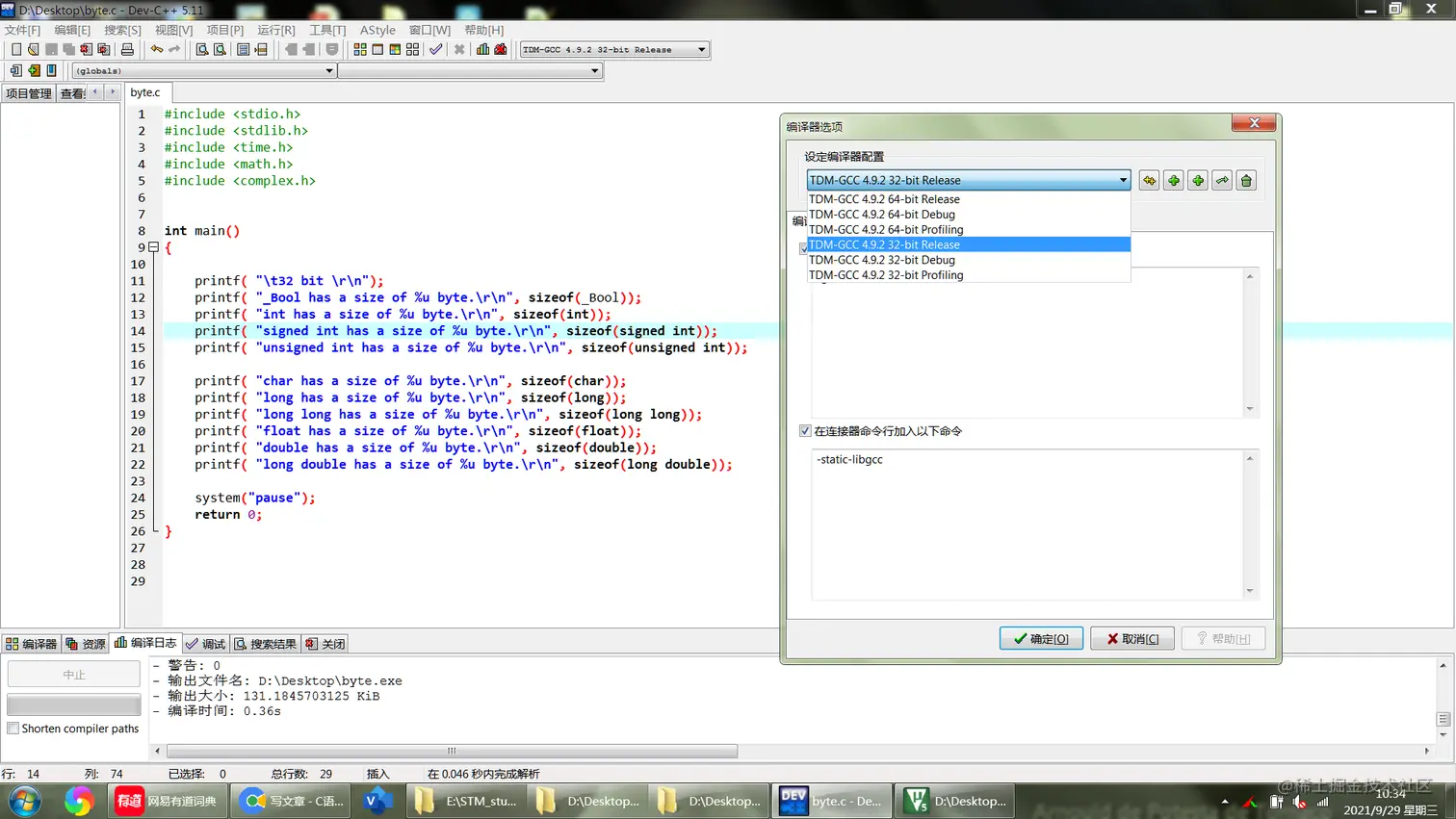Open the empty function list dropdown

pyautogui.click(x=470, y=70)
